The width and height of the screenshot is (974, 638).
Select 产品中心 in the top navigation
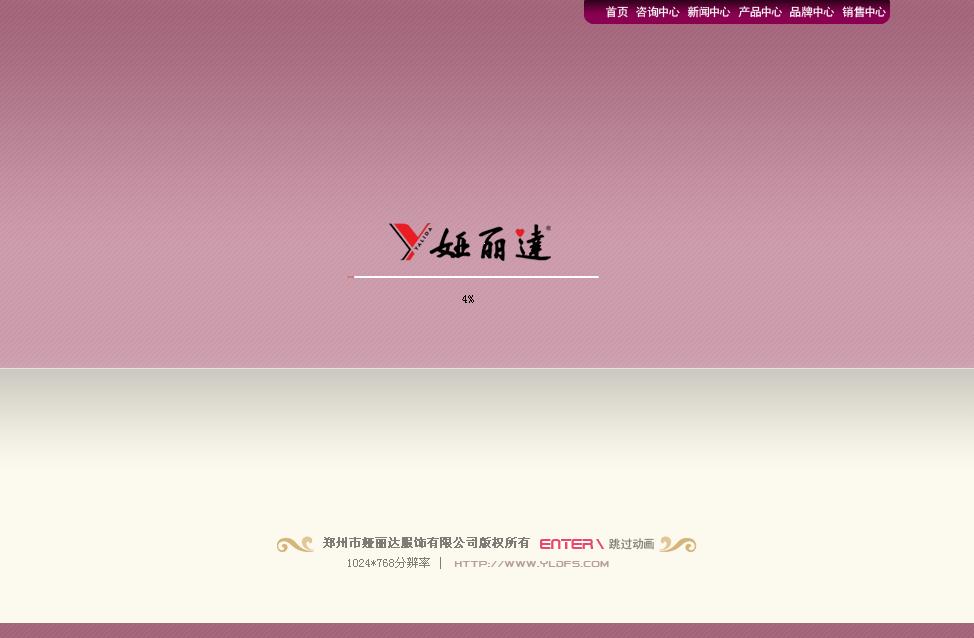pyautogui.click(x=760, y=12)
